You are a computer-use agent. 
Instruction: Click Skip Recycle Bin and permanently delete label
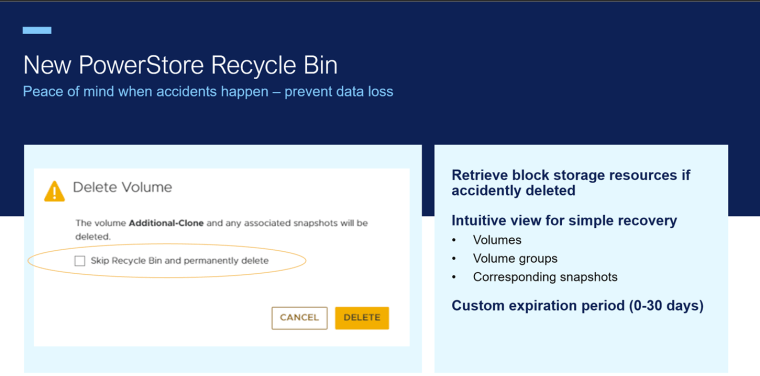coord(179,261)
